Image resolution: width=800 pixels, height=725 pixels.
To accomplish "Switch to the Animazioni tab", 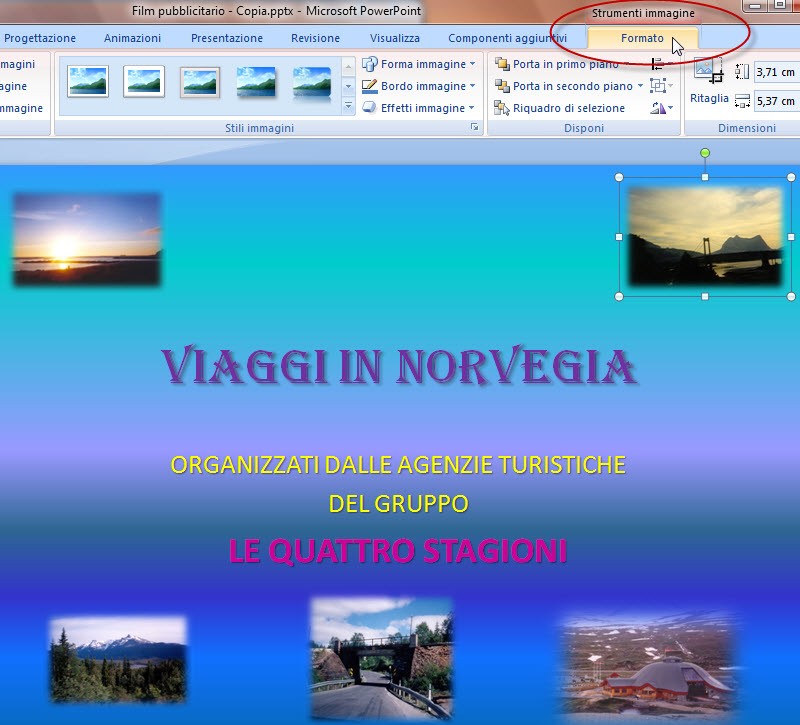I will click(132, 38).
